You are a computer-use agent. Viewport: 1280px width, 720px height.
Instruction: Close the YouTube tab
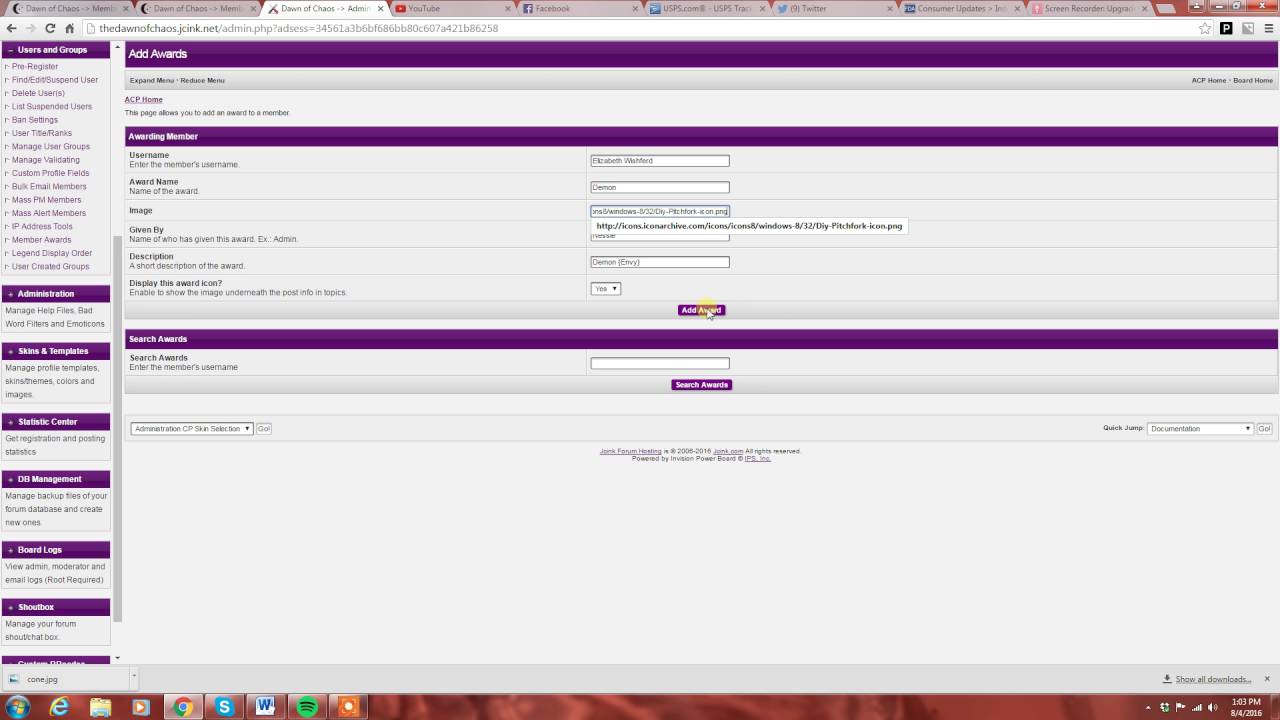click(x=510, y=8)
